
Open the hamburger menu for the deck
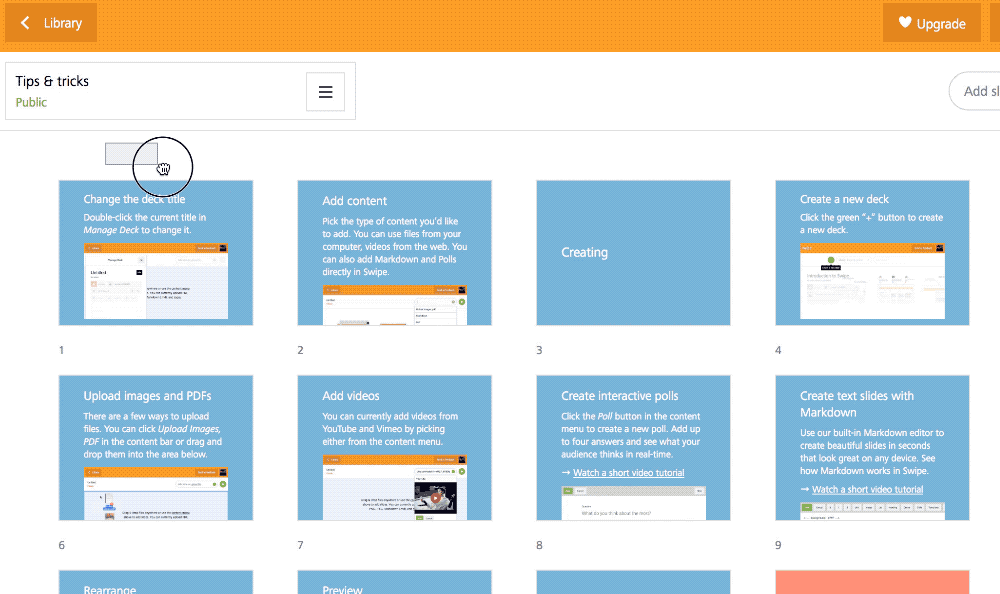[325, 92]
